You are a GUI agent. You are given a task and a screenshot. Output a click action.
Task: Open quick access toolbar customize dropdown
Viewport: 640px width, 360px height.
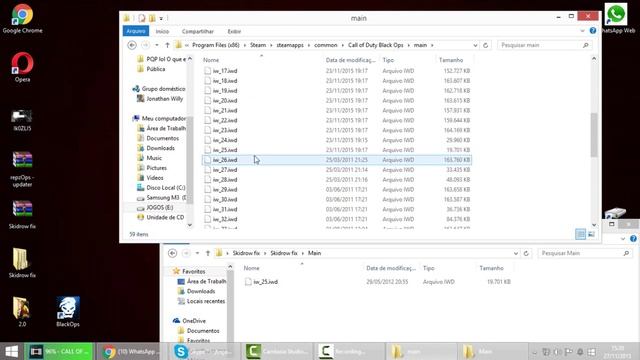pyautogui.click(x=161, y=18)
